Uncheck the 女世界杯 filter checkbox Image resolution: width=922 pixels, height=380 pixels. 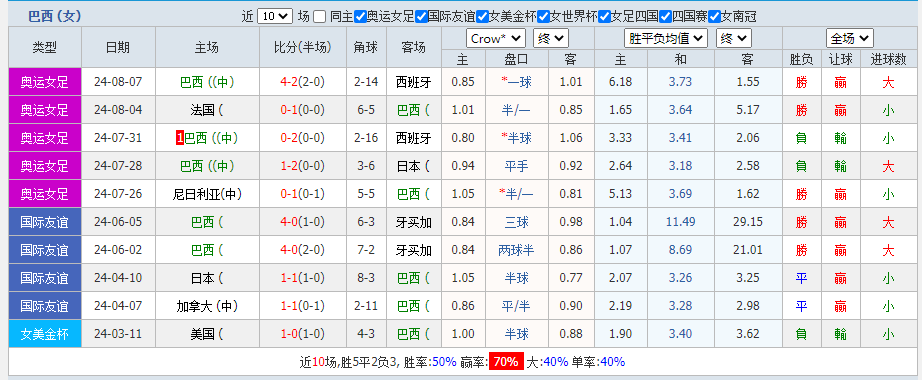click(543, 17)
